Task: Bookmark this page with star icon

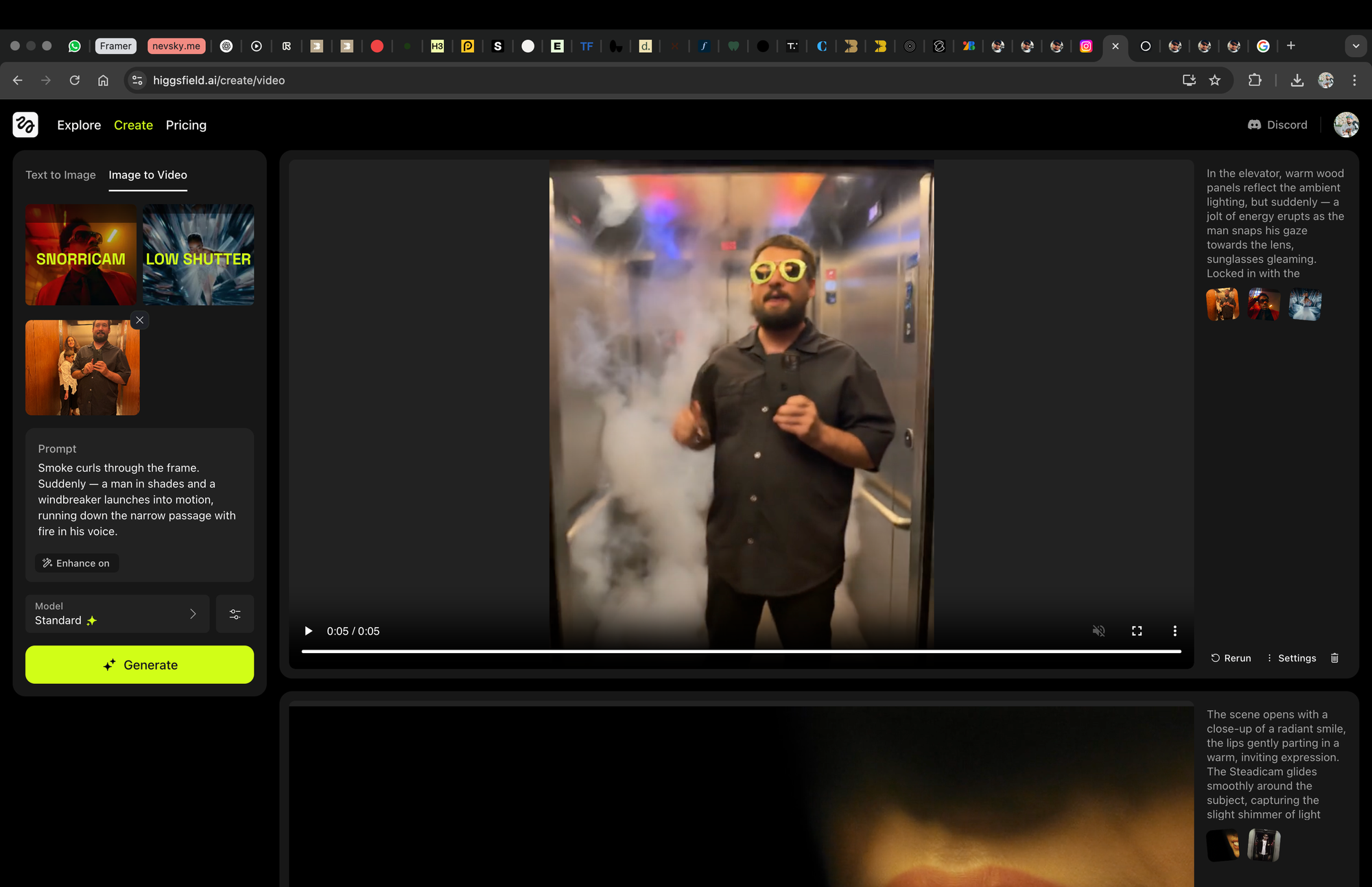Action: tap(1215, 80)
